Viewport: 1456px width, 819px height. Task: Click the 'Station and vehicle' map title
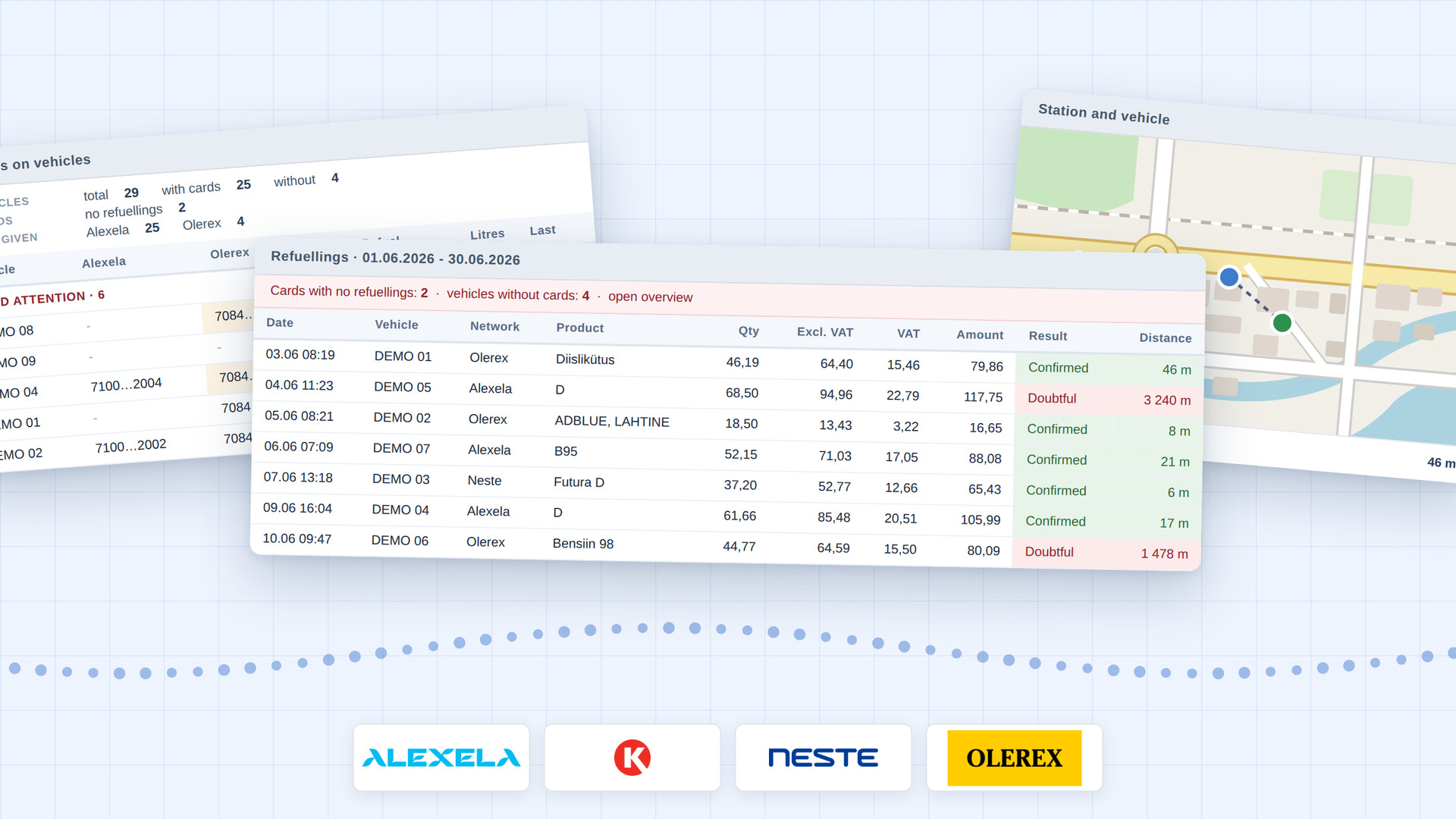pyautogui.click(x=1104, y=114)
